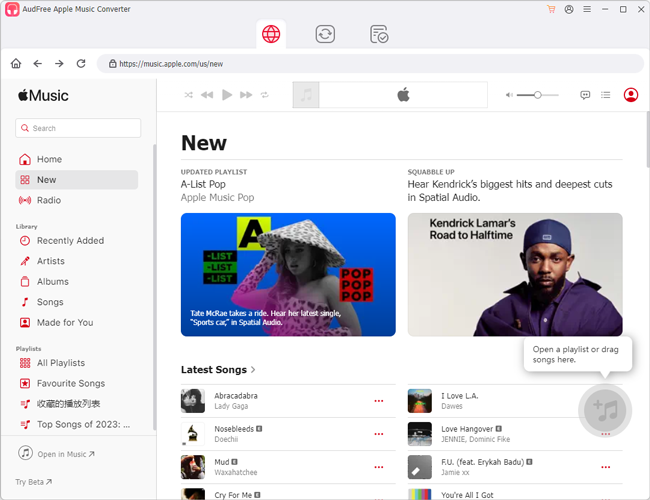
Task: Open Recently Added library
Action: (77, 240)
